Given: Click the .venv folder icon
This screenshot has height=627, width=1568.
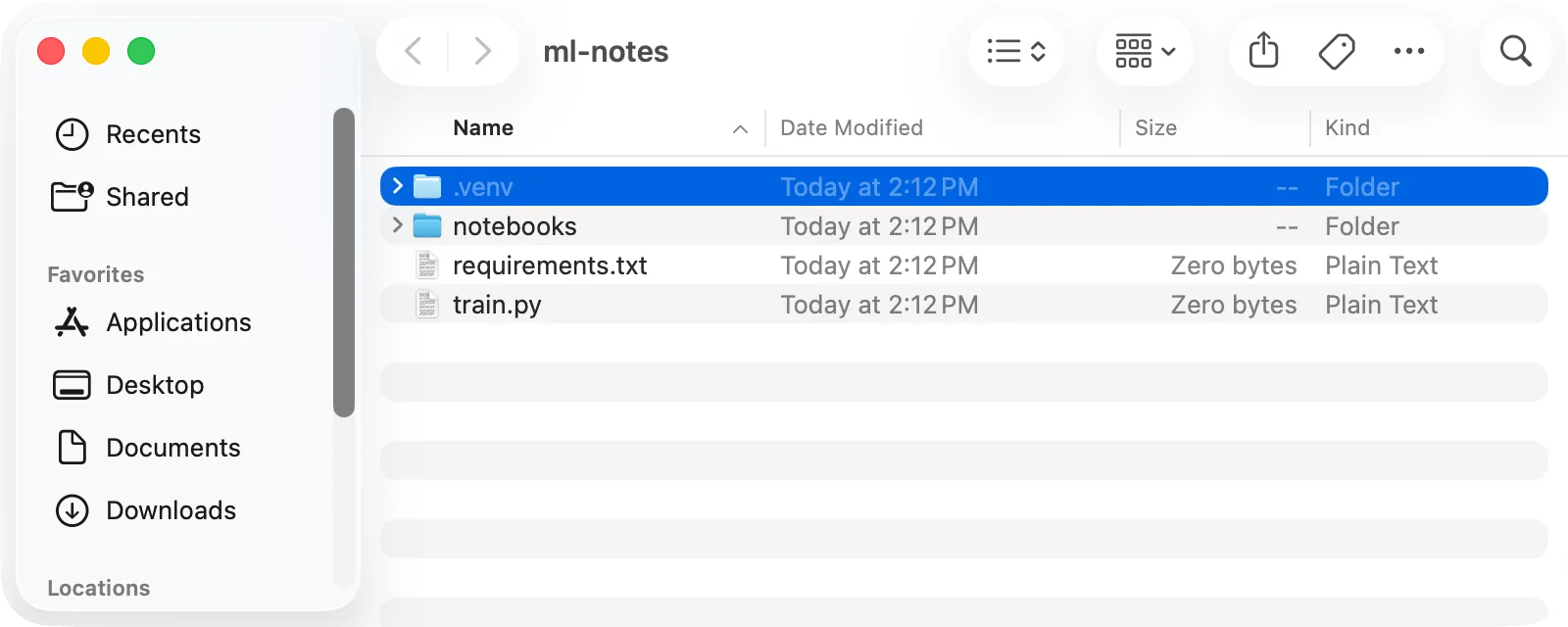Looking at the screenshot, I should 427,186.
